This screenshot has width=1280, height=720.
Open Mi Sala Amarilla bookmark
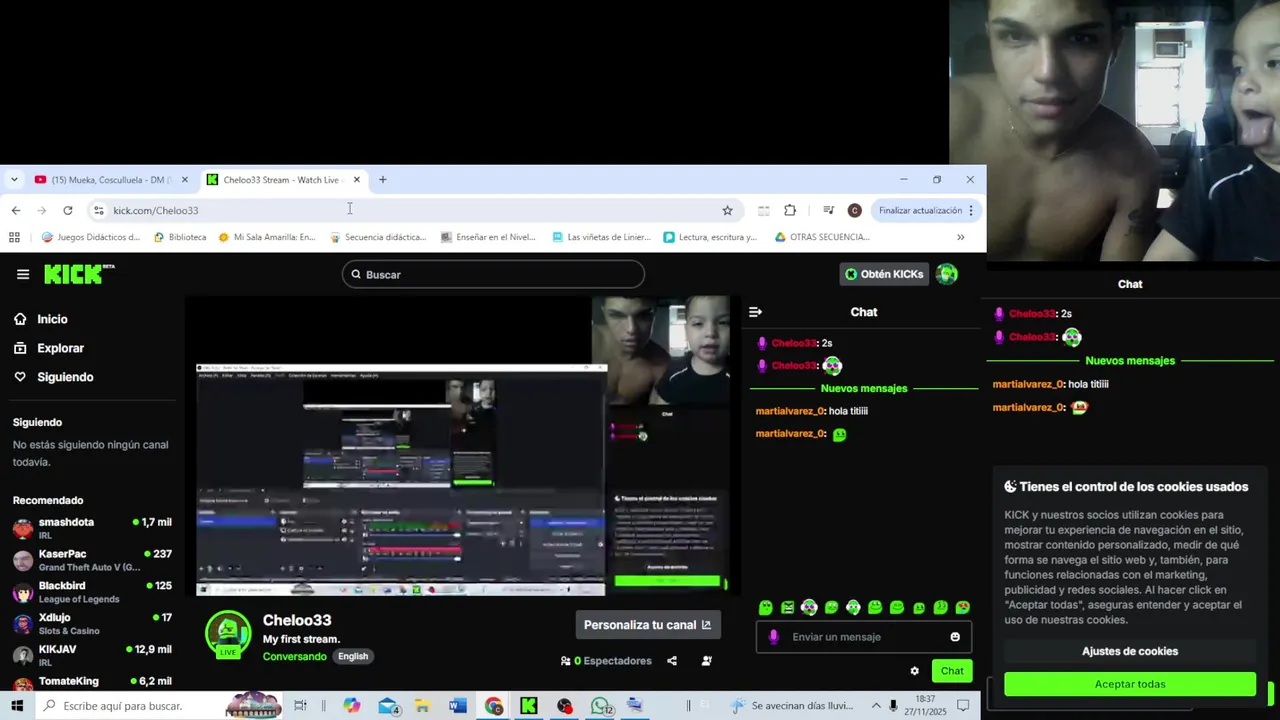pos(267,237)
